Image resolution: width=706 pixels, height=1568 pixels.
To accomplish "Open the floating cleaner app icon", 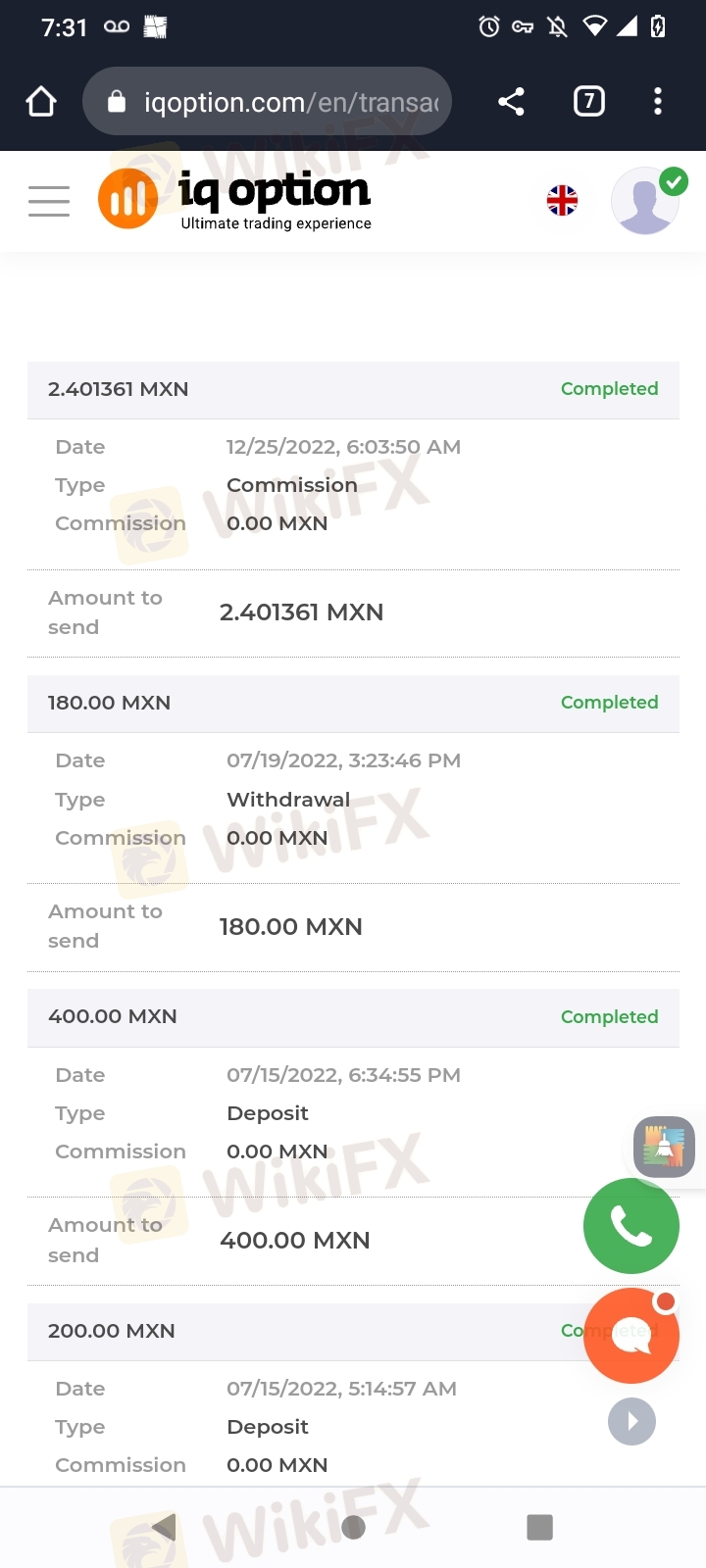I will click(664, 1147).
